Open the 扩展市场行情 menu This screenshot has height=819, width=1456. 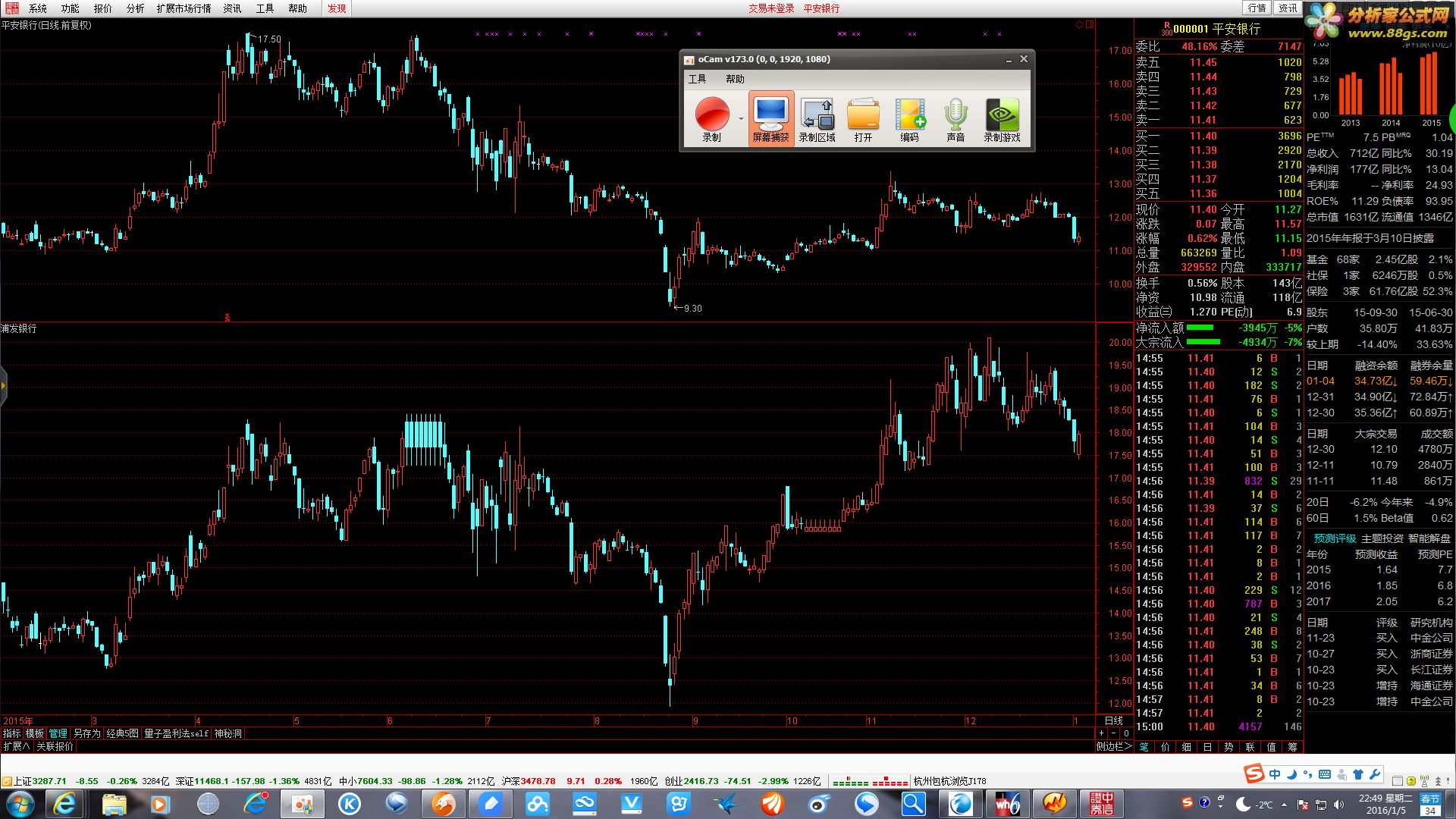184,8
